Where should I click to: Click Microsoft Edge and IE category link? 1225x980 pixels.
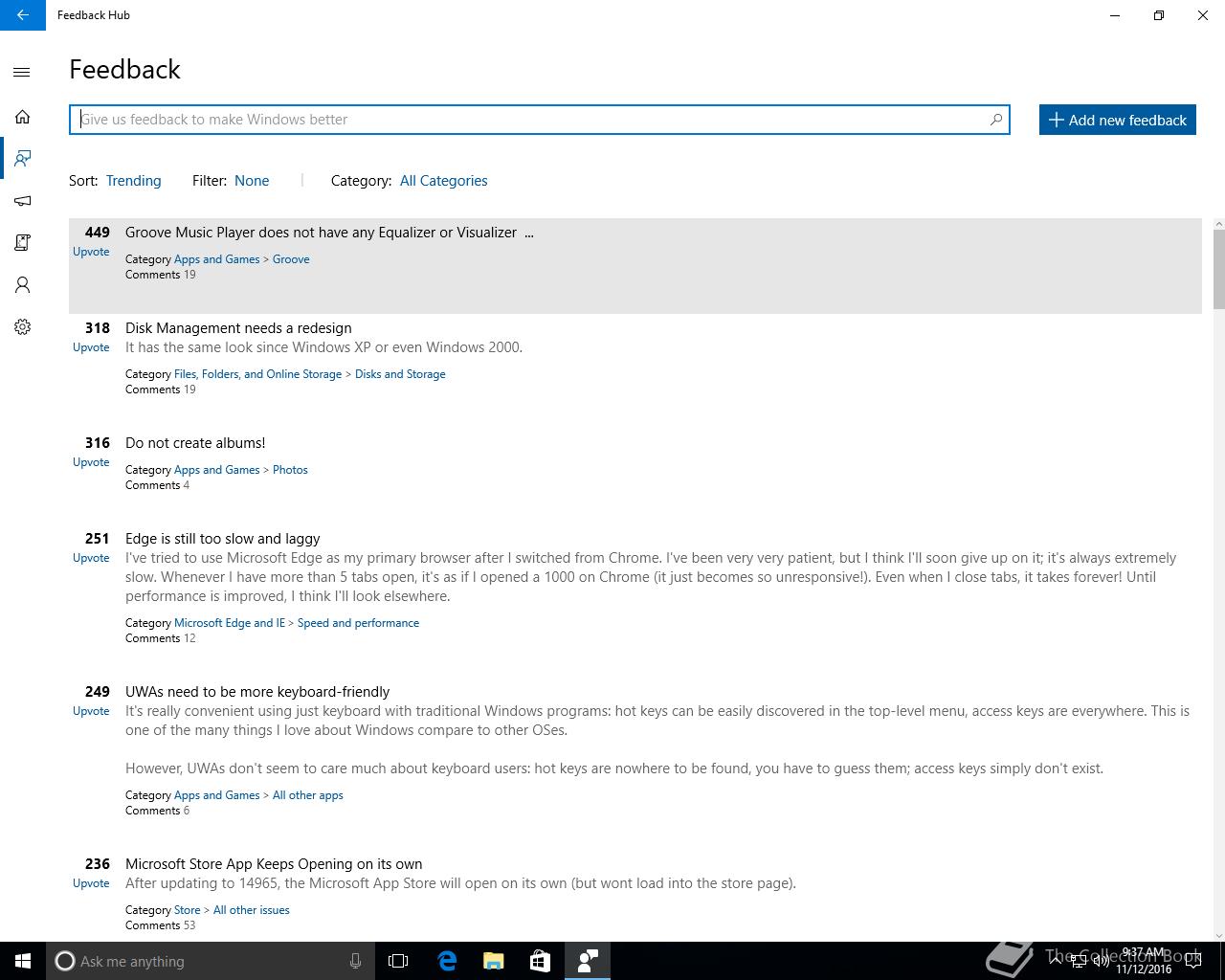(x=230, y=623)
